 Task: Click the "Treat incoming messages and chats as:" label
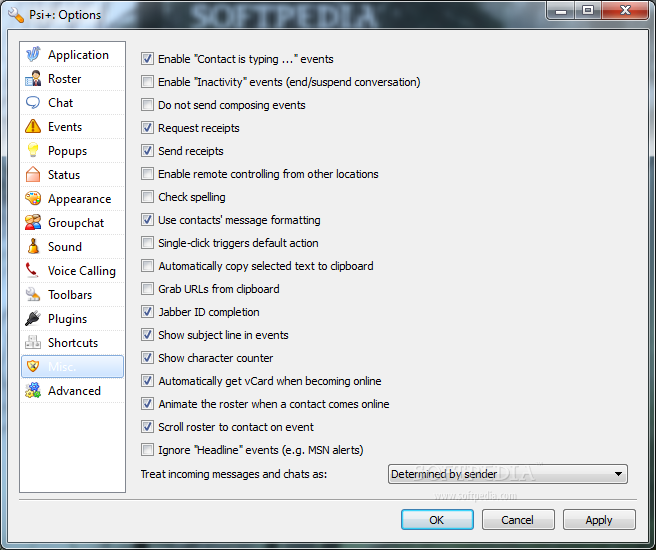233,474
